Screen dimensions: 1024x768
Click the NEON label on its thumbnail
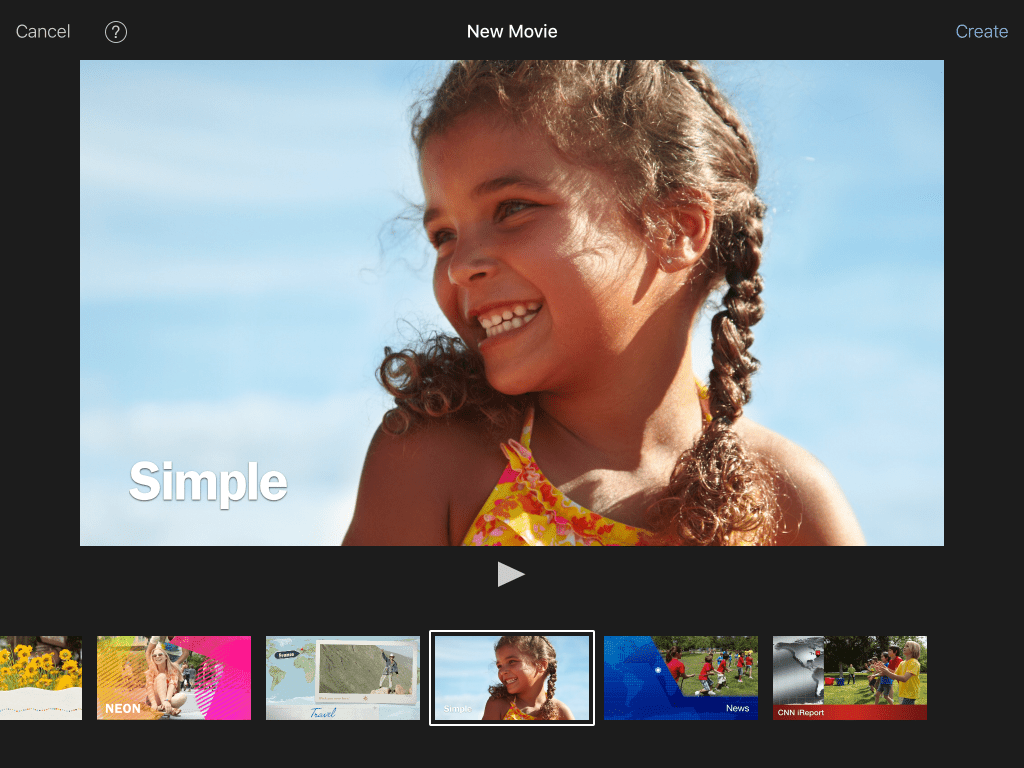(x=123, y=709)
